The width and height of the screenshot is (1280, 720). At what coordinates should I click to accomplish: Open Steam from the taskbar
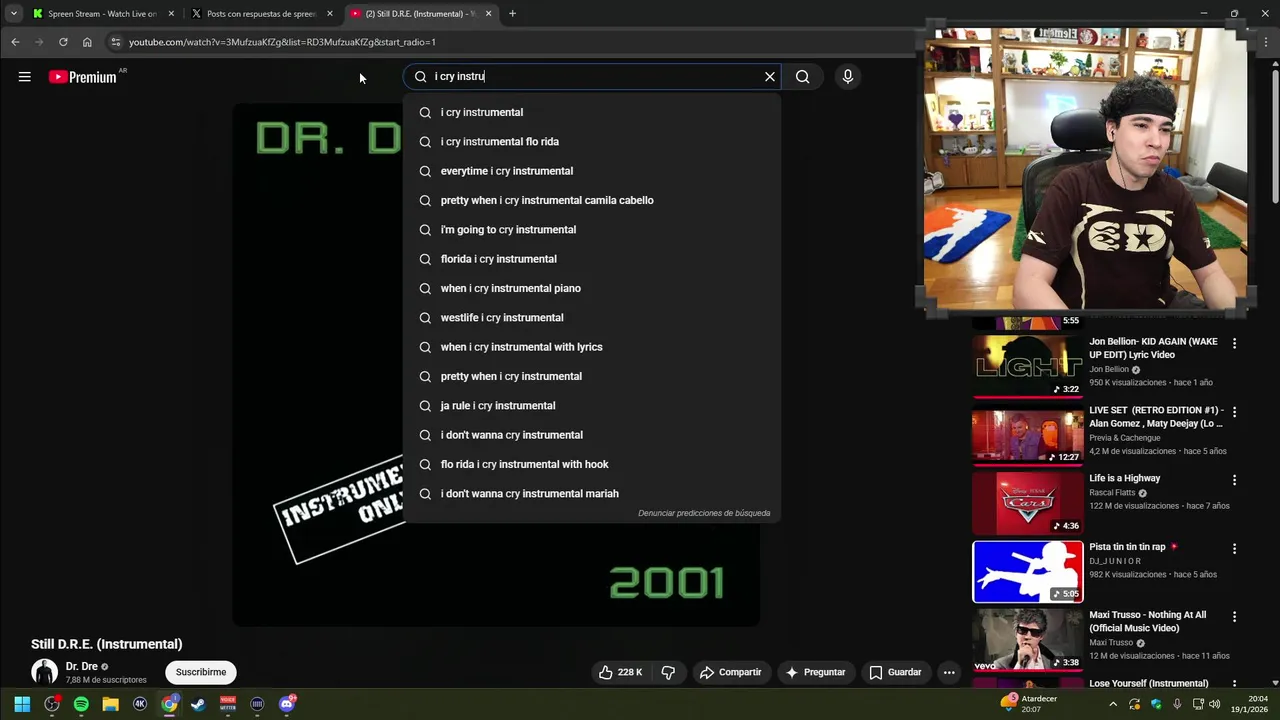point(198,704)
